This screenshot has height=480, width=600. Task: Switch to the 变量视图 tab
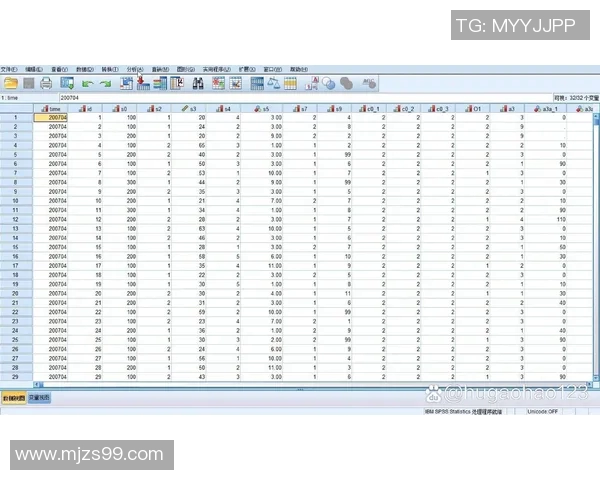[x=39, y=398]
